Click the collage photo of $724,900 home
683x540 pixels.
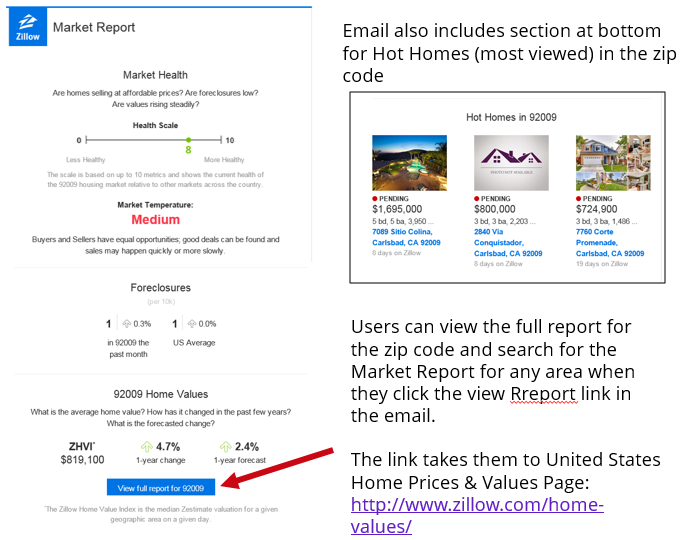click(613, 163)
